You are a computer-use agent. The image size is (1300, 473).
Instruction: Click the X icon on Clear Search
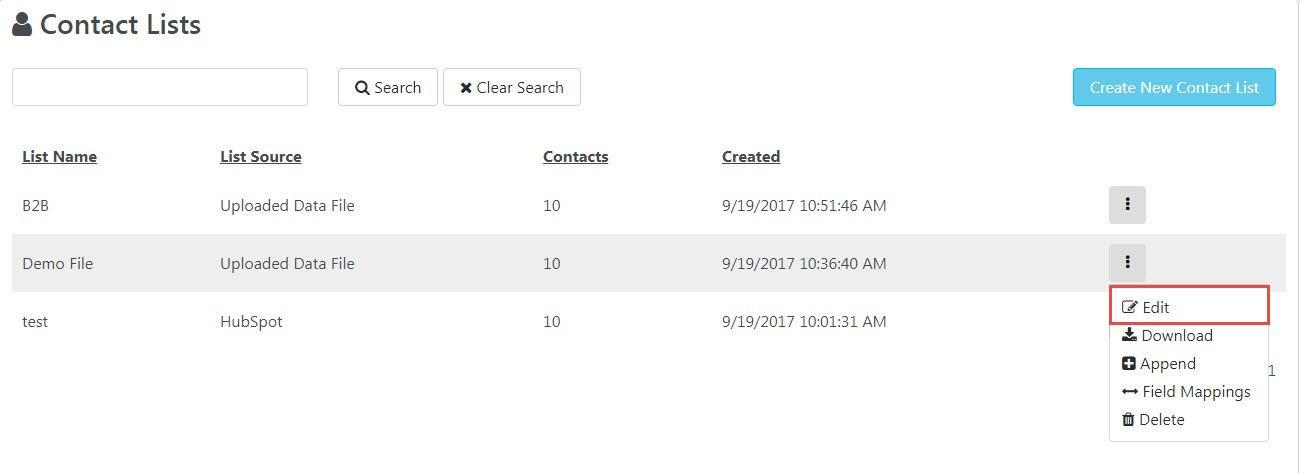pos(465,88)
